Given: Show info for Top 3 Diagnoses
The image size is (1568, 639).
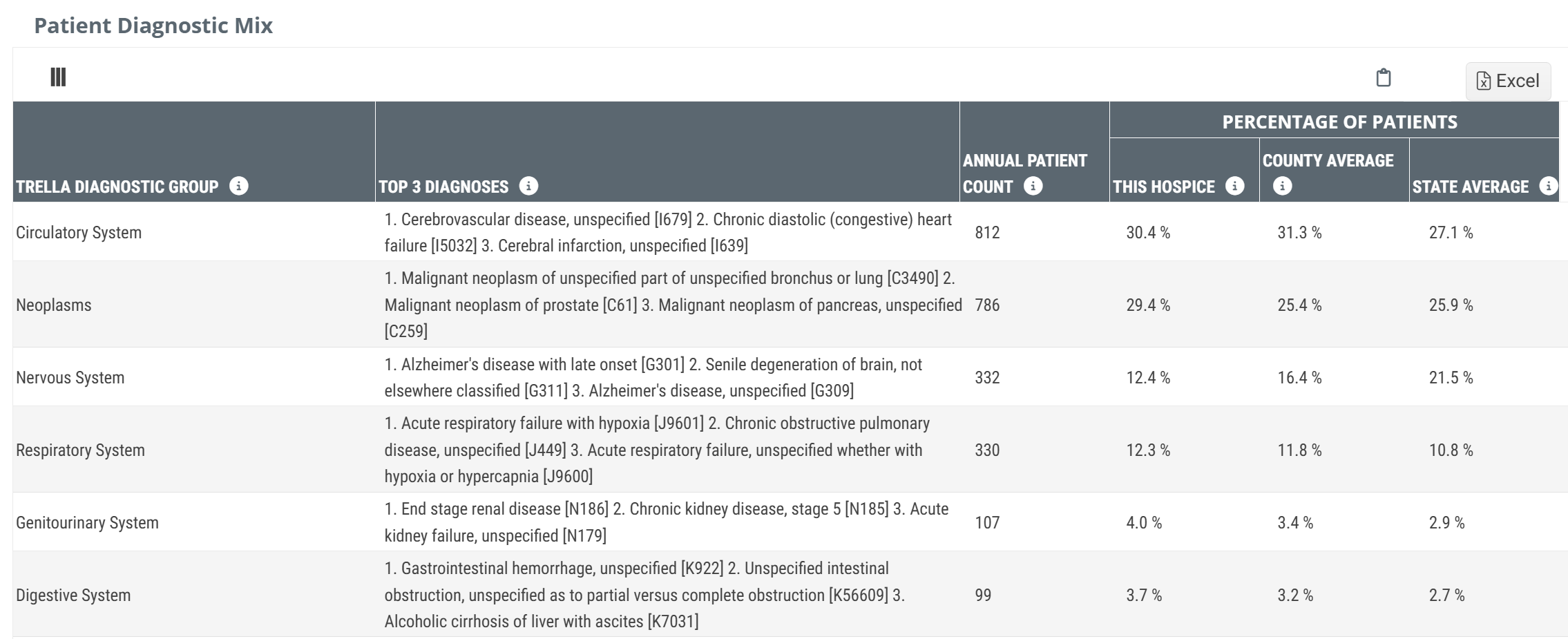Looking at the screenshot, I should coord(528,186).
